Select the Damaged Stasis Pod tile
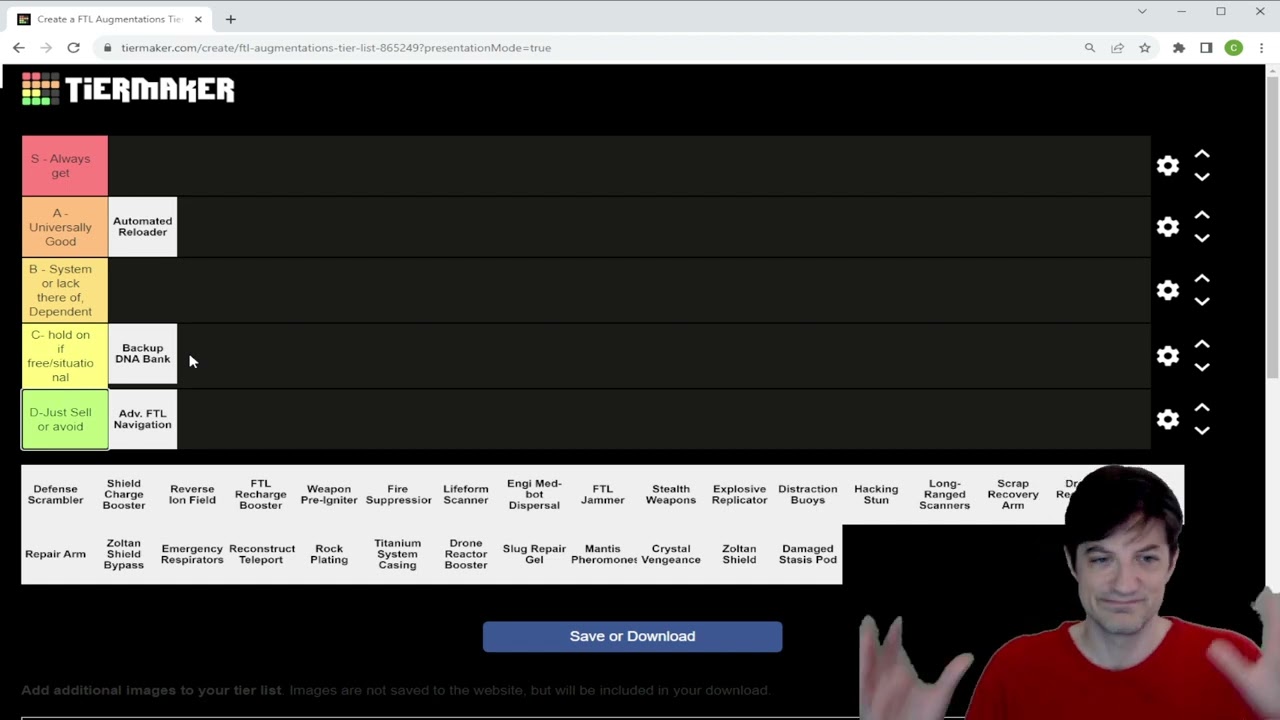Image resolution: width=1280 pixels, height=720 pixels. (x=808, y=554)
